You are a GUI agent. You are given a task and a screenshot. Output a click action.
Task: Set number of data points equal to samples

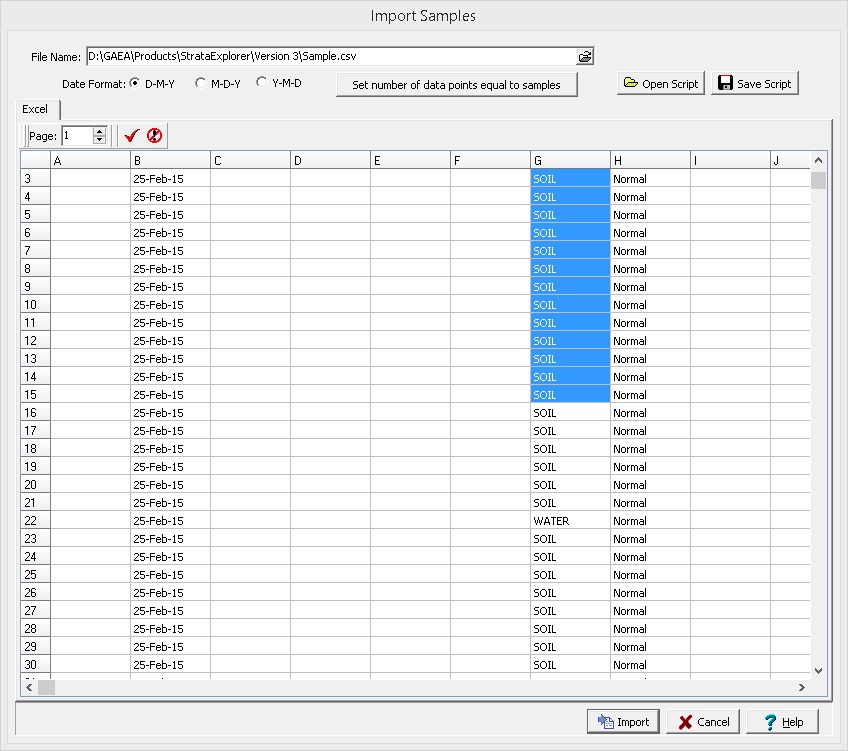(456, 84)
